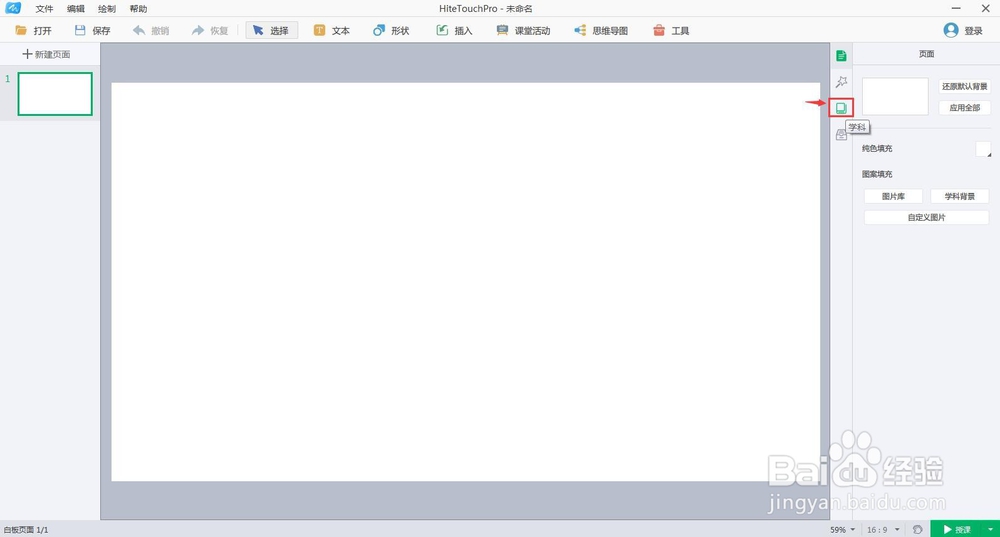Open the green page properties panel icon
This screenshot has height=537, width=1000.
[841, 56]
